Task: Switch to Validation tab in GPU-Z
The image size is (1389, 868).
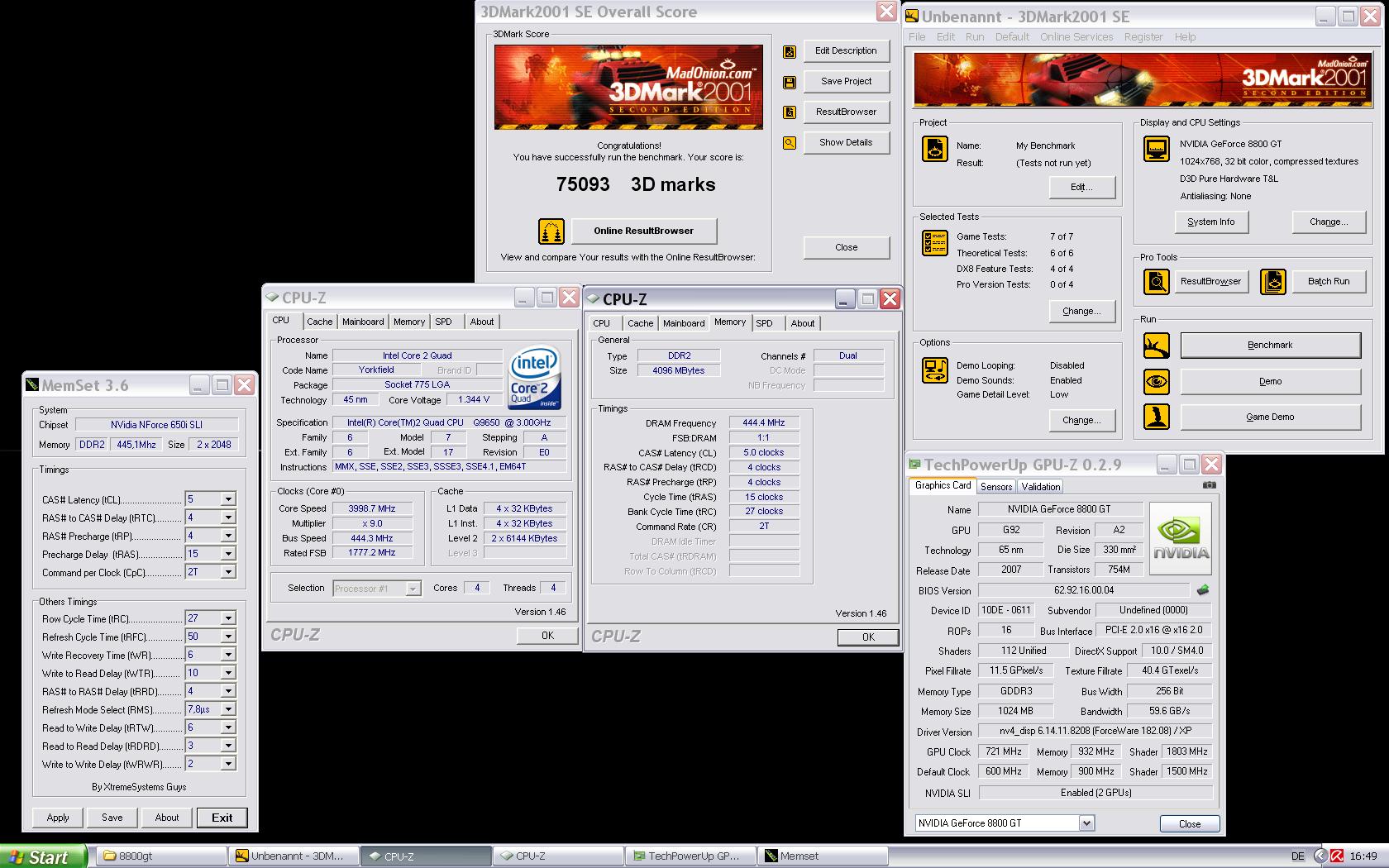Action: pos(1040,487)
